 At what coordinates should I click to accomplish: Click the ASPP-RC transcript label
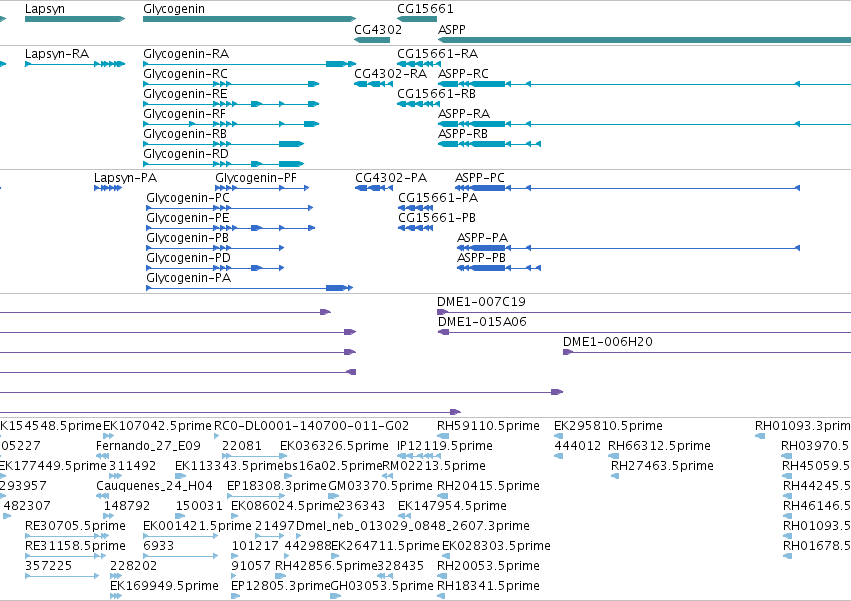(463, 74)
